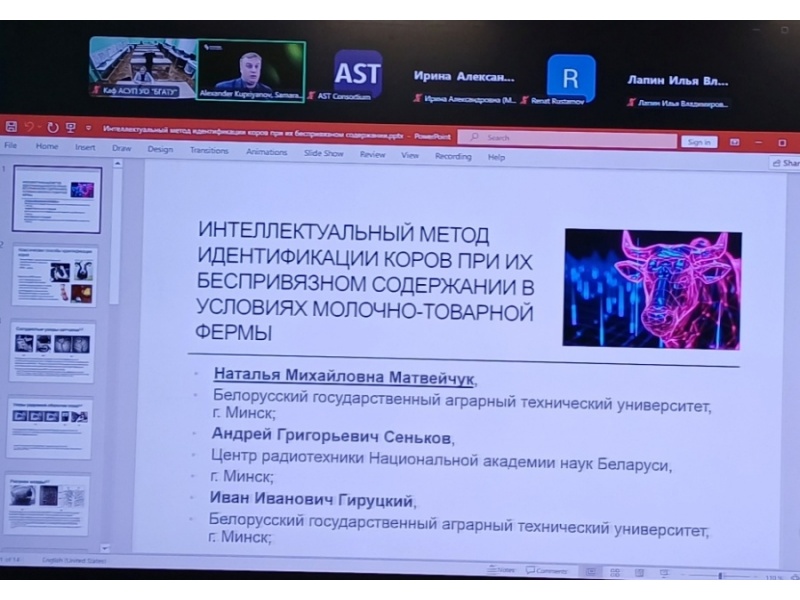Open the Animations ribbon tab

[266, 152]
